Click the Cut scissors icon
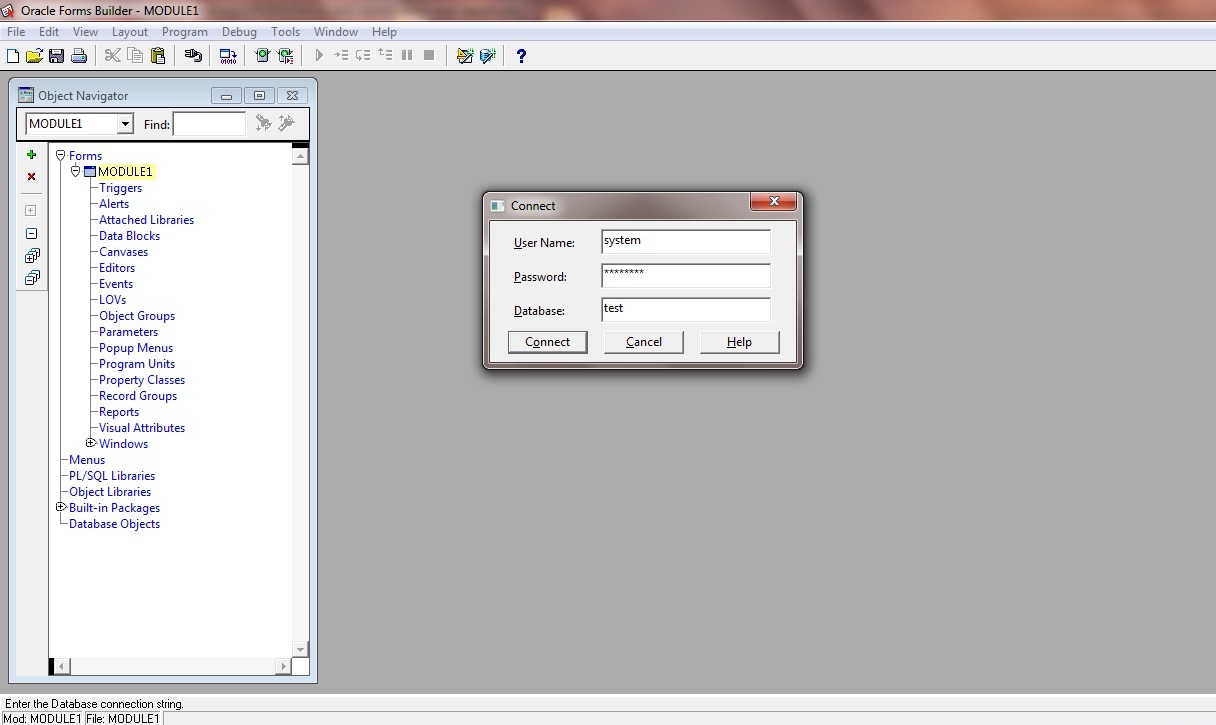This screenshot has width=1216, height=725. 112,56
